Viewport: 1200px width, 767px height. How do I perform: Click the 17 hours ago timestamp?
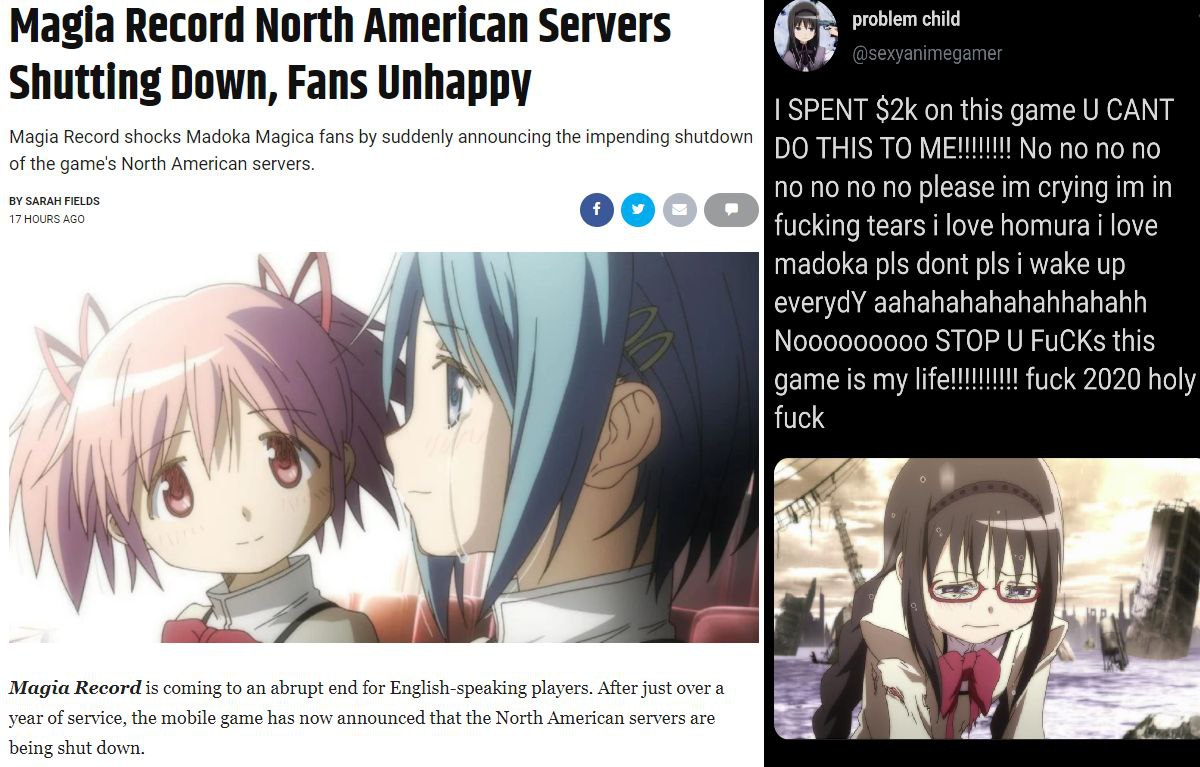click(x=47, y=219)
